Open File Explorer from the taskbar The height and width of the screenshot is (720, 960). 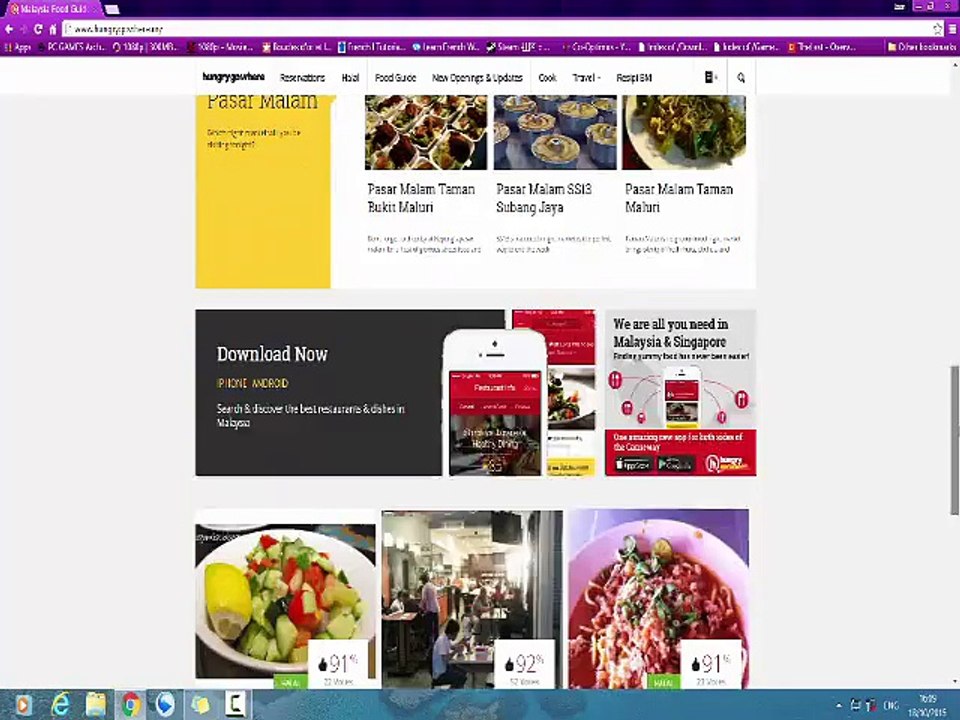pos(96,705)
